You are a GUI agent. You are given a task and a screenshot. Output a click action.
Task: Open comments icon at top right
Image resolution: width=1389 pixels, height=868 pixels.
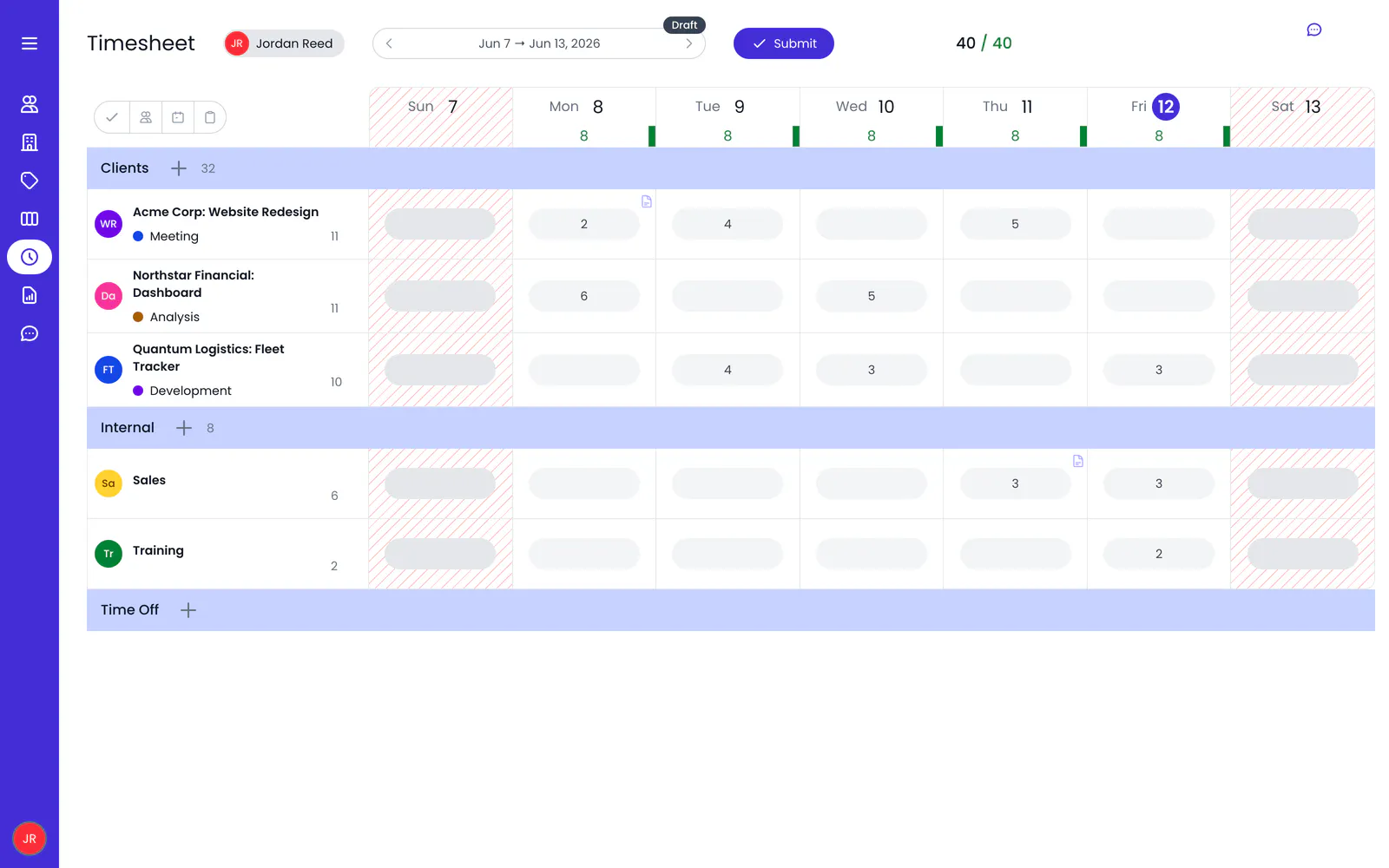1314,30
